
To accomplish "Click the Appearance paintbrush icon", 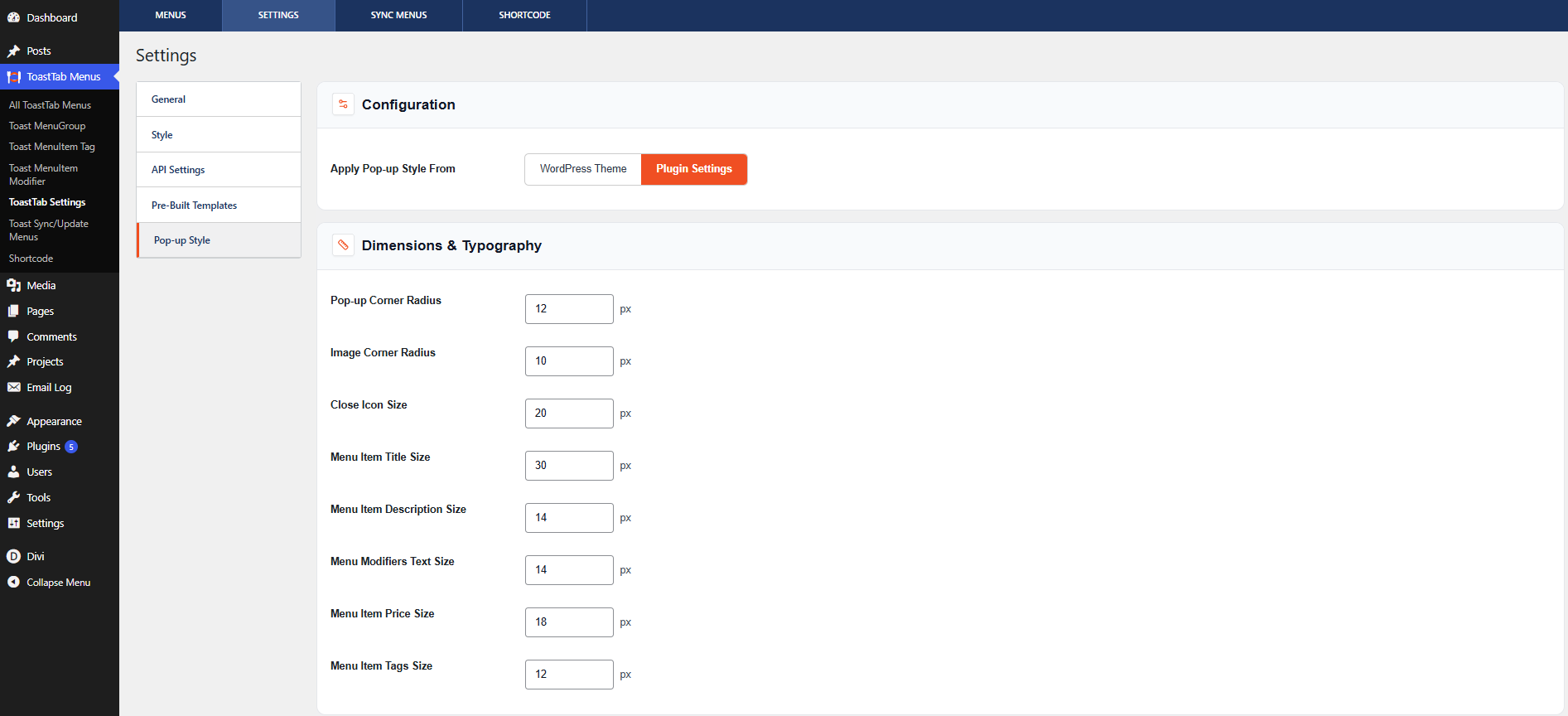I will click(x=13, y=421).
